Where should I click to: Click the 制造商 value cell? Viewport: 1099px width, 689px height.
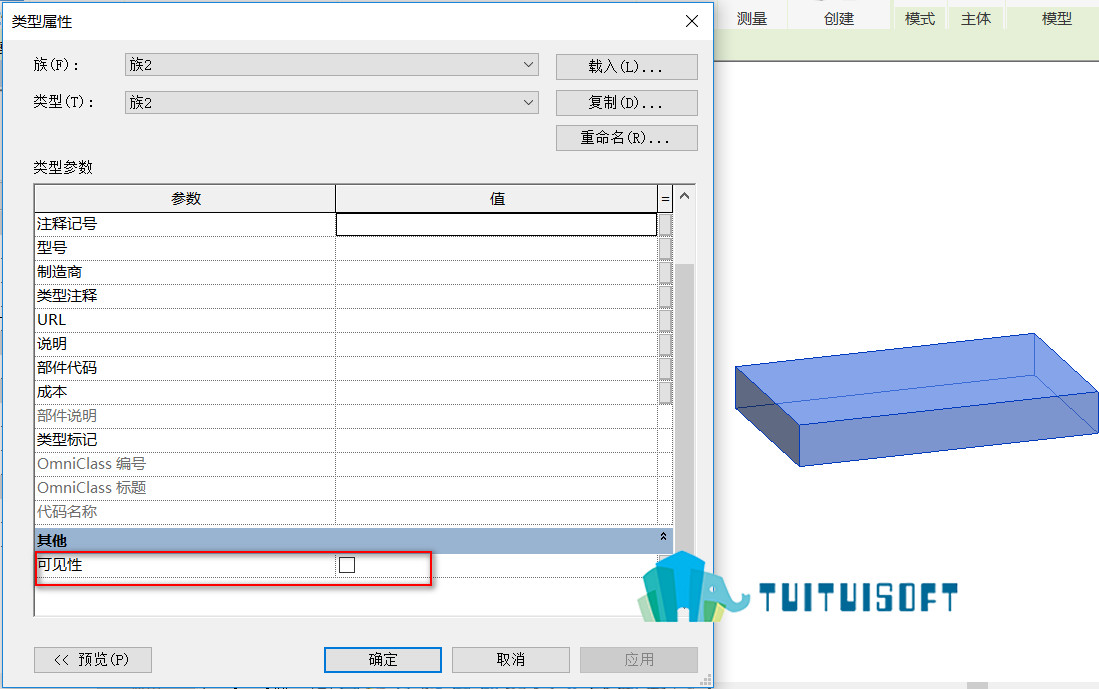click(x=496, y=272)
